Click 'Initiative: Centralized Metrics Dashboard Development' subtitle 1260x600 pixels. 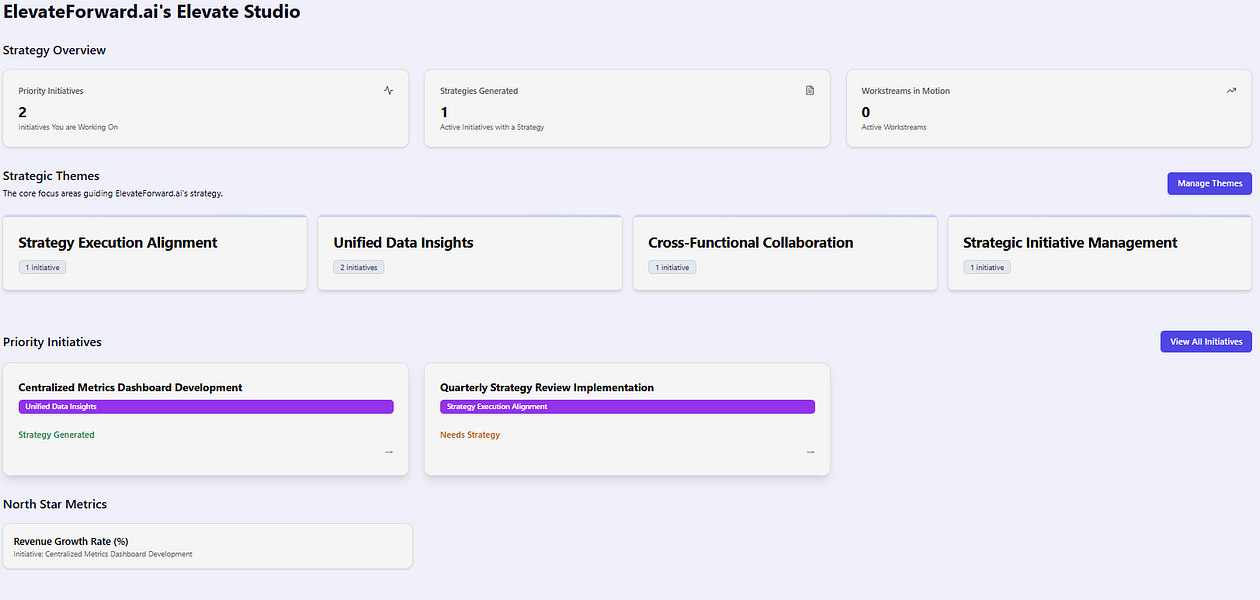click(x=103, y=554)
